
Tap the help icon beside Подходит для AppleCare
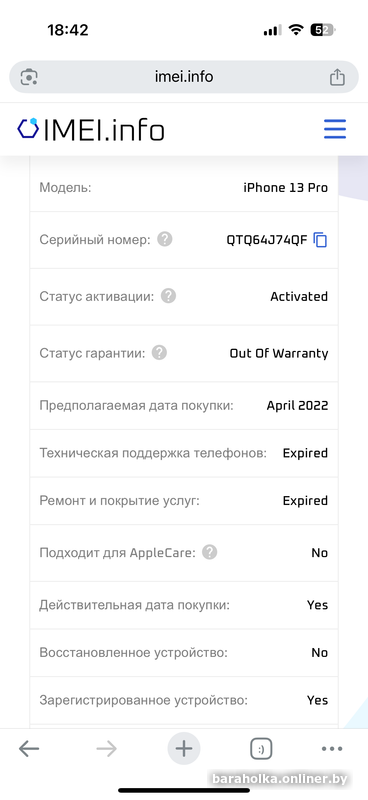point(209,553)
